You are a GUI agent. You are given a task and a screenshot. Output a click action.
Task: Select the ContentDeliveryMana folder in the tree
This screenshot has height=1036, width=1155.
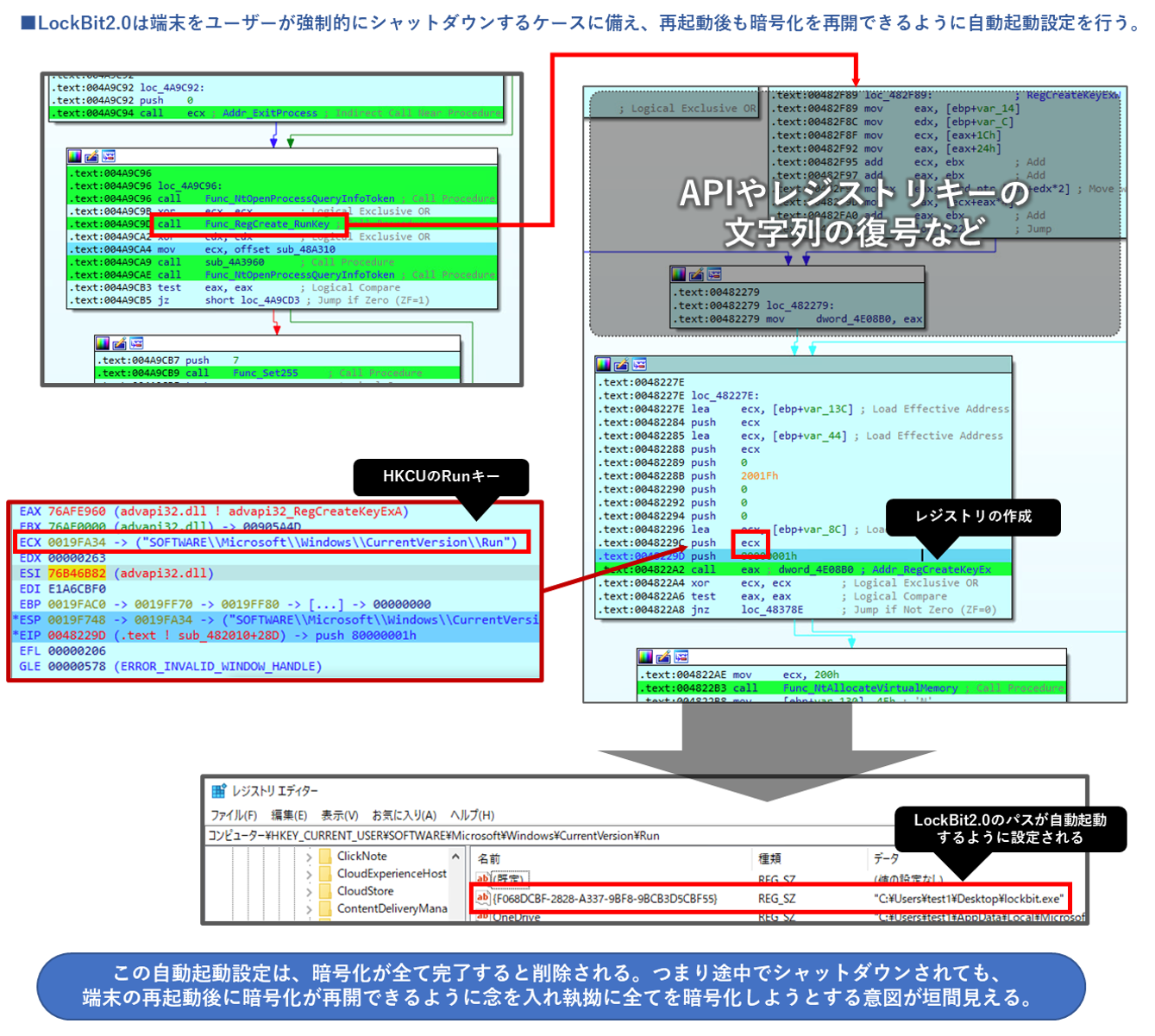tap(392, 908)
